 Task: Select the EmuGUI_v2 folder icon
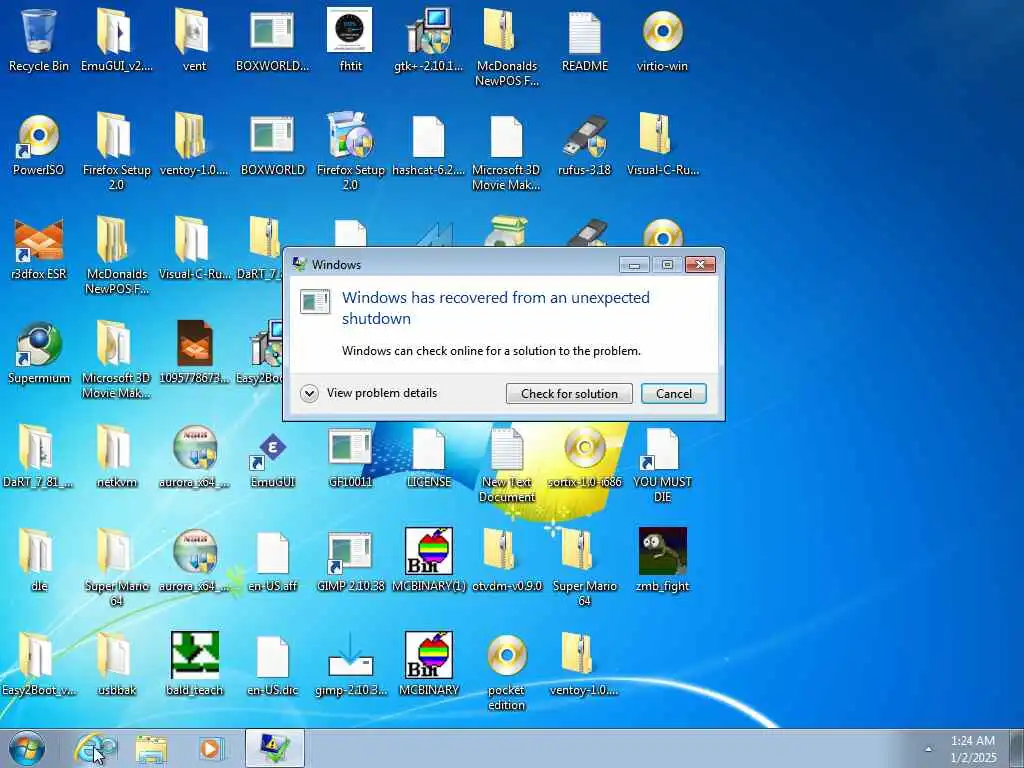click(x=116, y=31)
